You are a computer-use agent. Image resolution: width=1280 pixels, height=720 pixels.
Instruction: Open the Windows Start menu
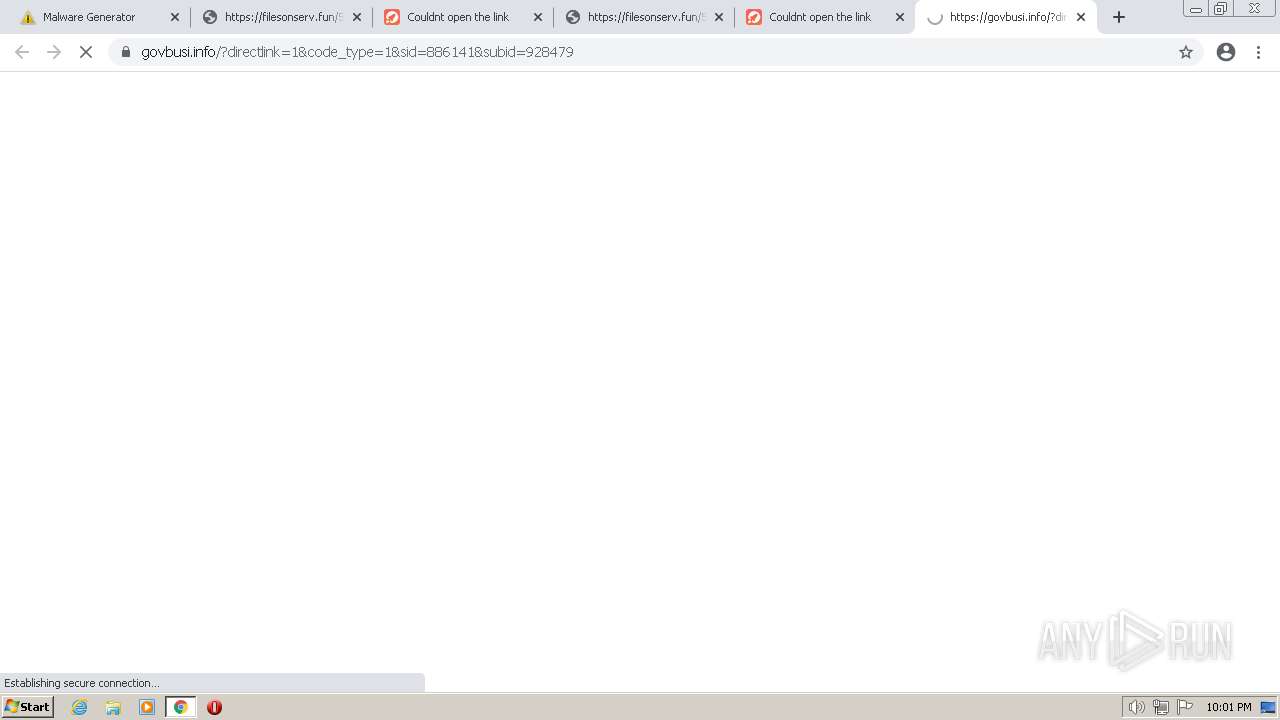pyautogui.click(x=27, y=707)
